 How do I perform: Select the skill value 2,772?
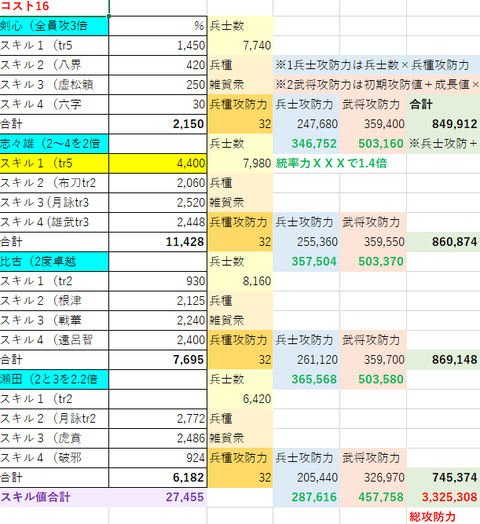pyautogui.click(x=158, y=419)
